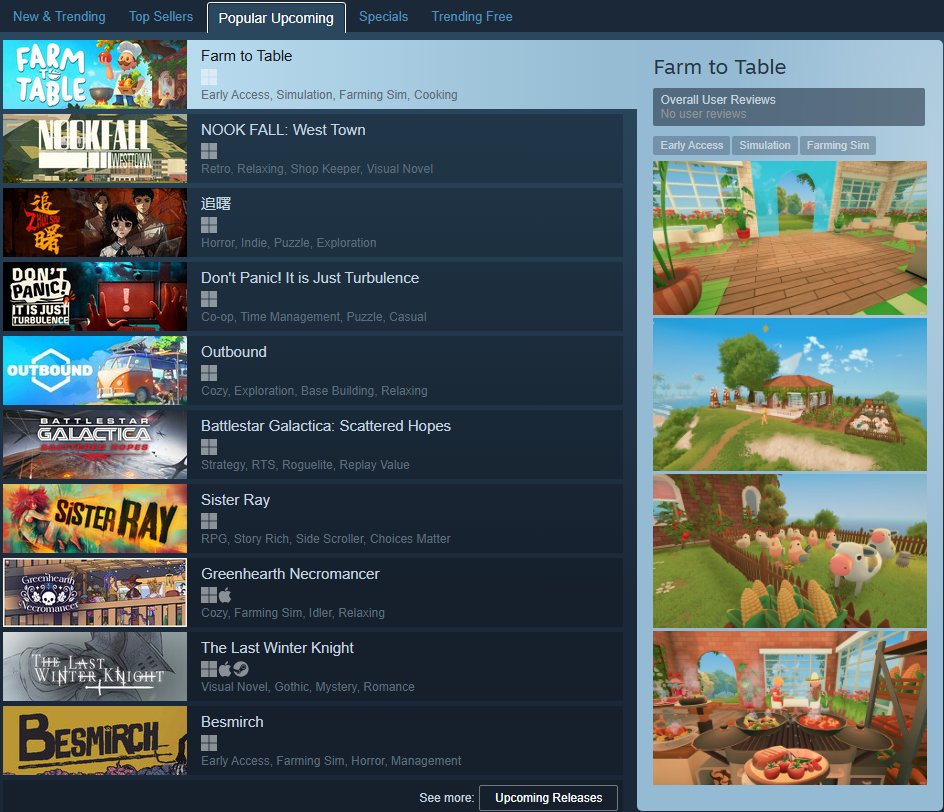Viewport: 944px width, 812px height.
Task: Switch to the Top Sellers tab
Action: 161,16
